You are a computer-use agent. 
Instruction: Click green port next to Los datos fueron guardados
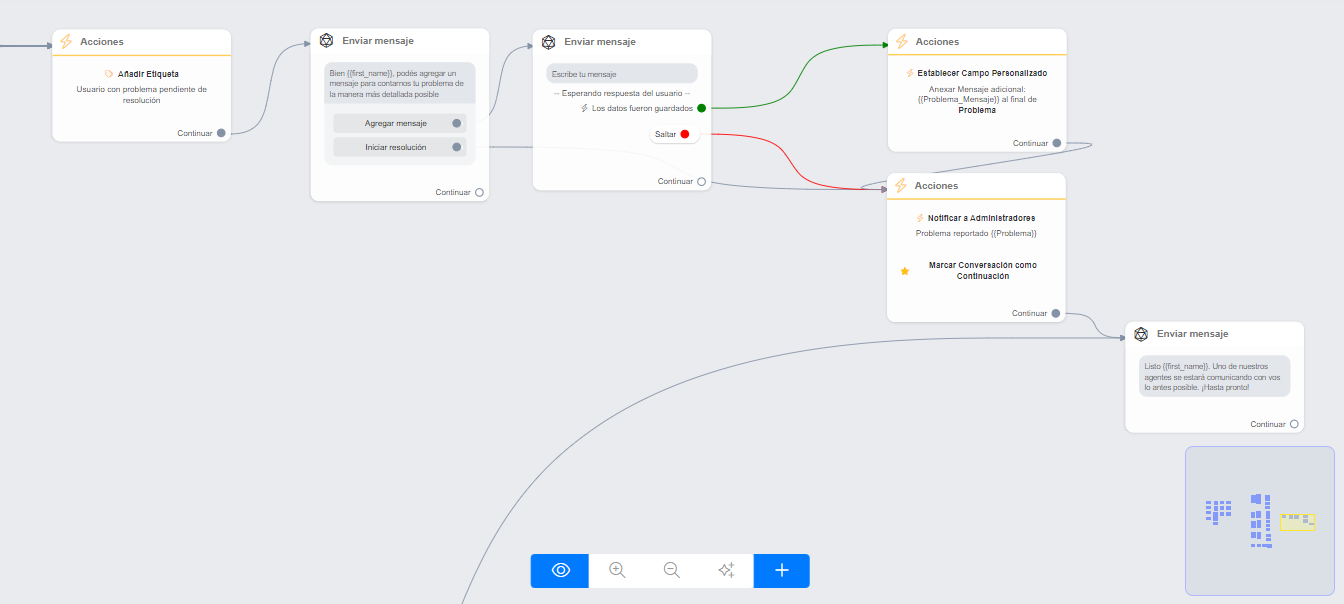701,108
